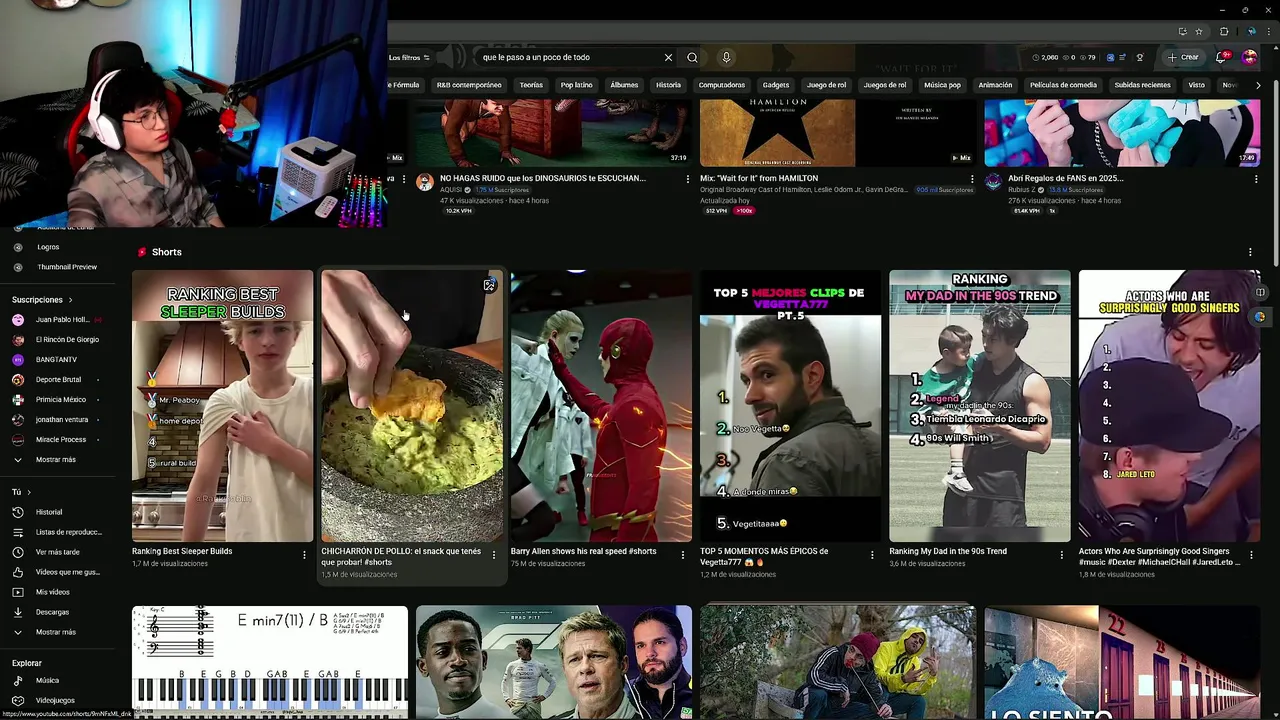This screenshot has width=1280, height=720.
Task: Open options for Chicharrón de pollo short
Action: (493, 554)
